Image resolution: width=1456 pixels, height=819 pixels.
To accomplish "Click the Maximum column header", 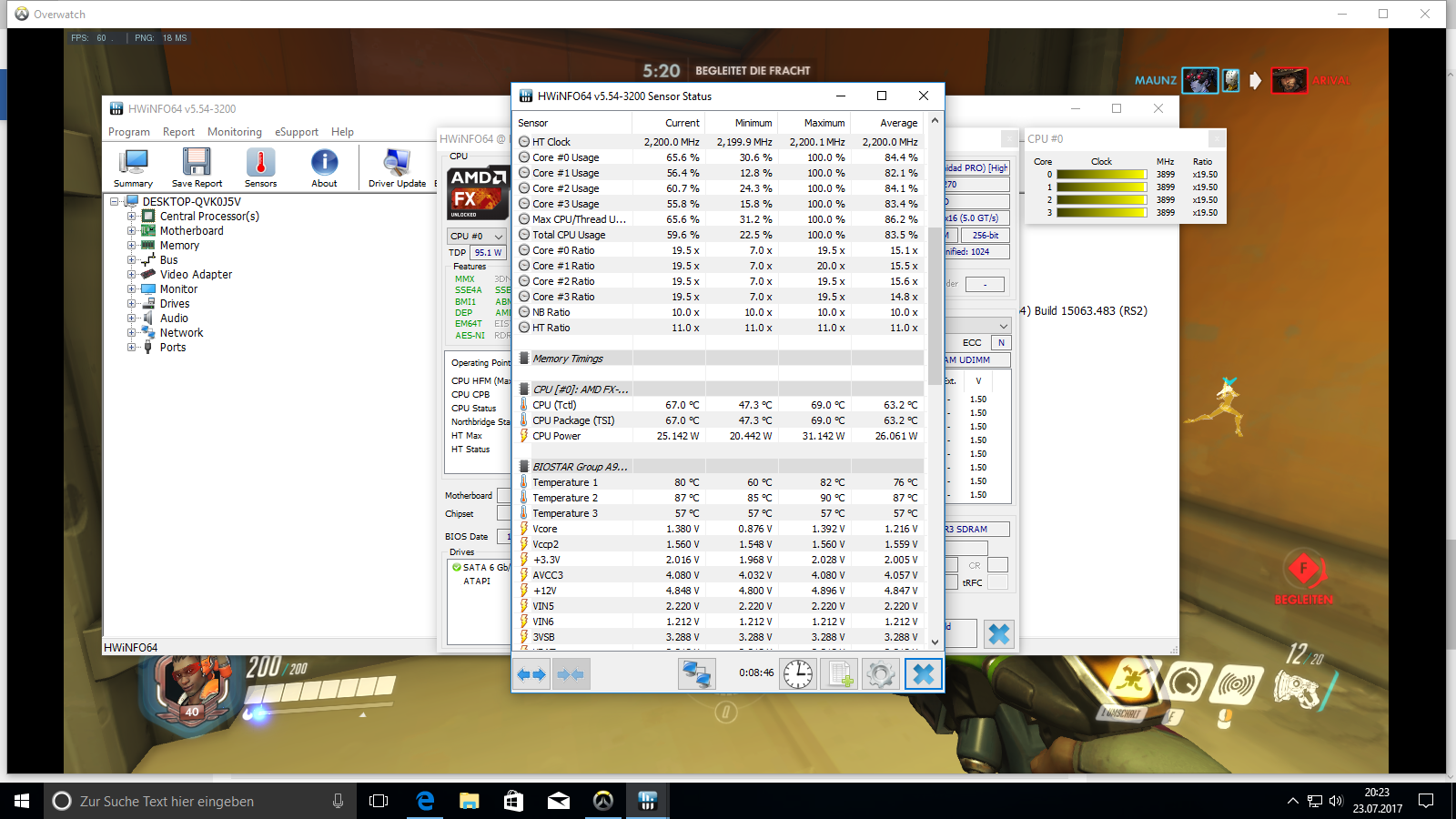I will (x=814, y=123).
